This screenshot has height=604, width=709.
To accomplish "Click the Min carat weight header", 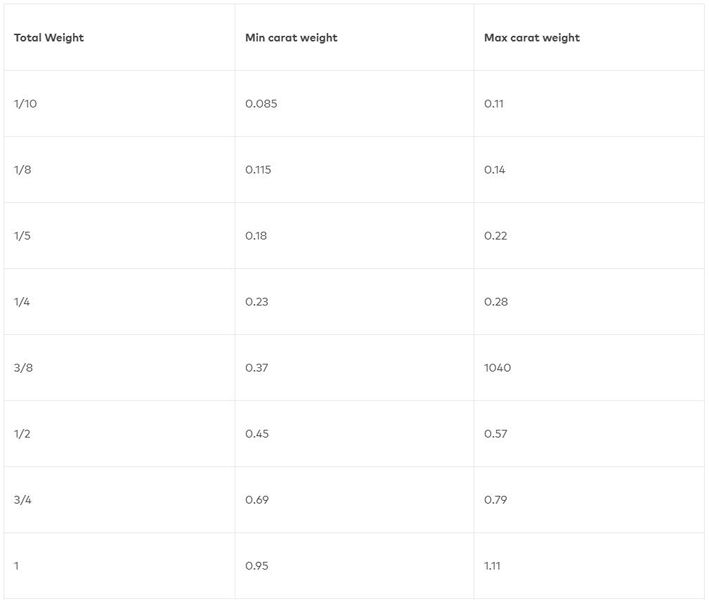I will (291, 38).
